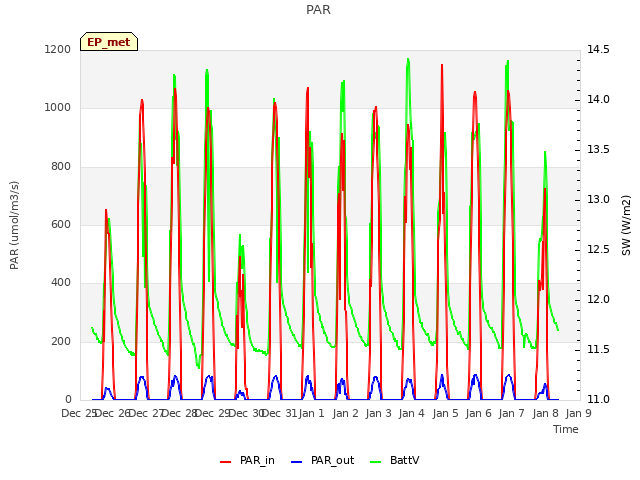Click the 1000 left axis tick label
The image size is (640, 480).
pos(58,108)
